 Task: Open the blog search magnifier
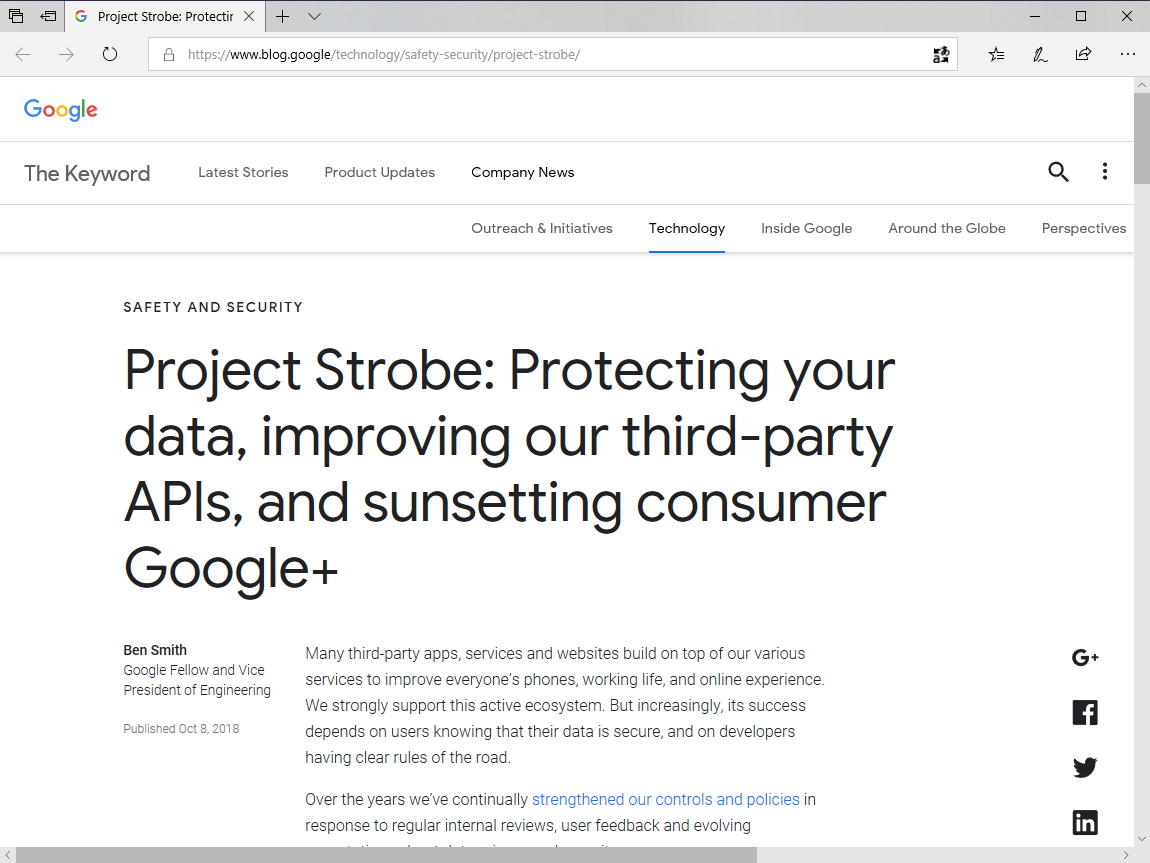click(1058, 172)
